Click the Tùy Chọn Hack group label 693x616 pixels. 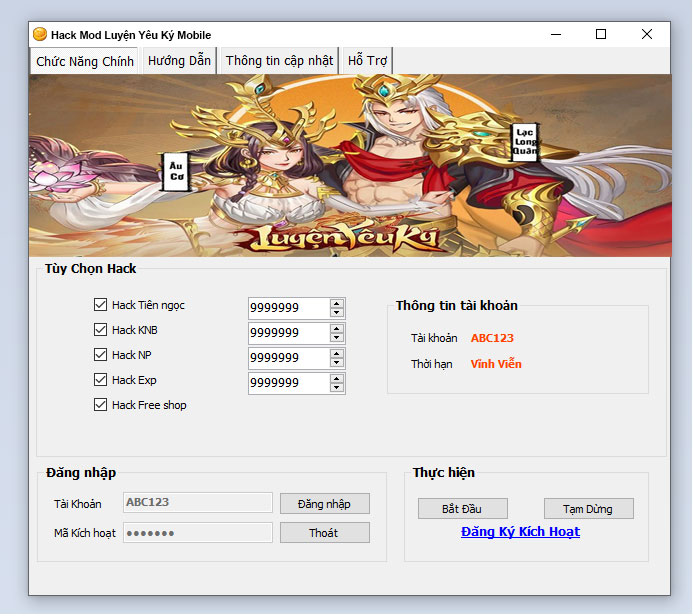click(91, 269)
